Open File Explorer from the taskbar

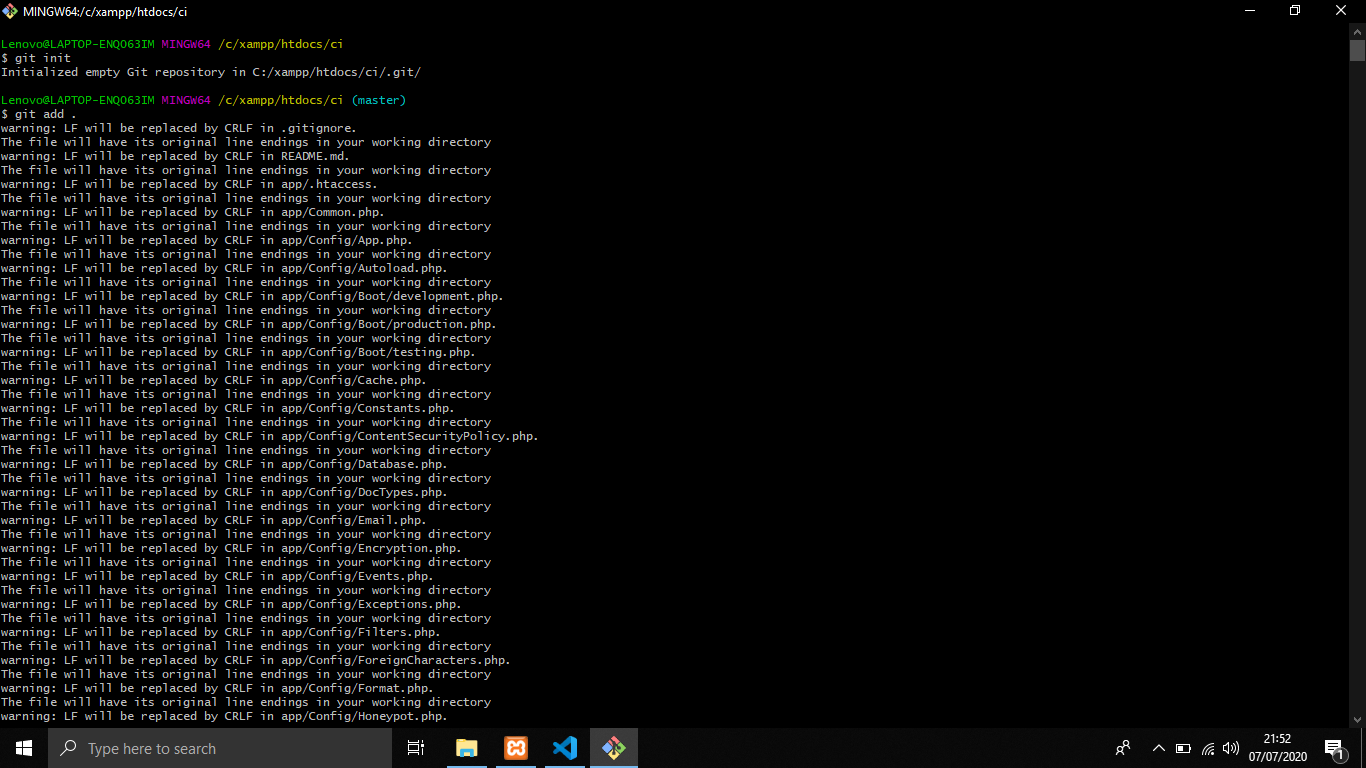[x=467, y=748]
